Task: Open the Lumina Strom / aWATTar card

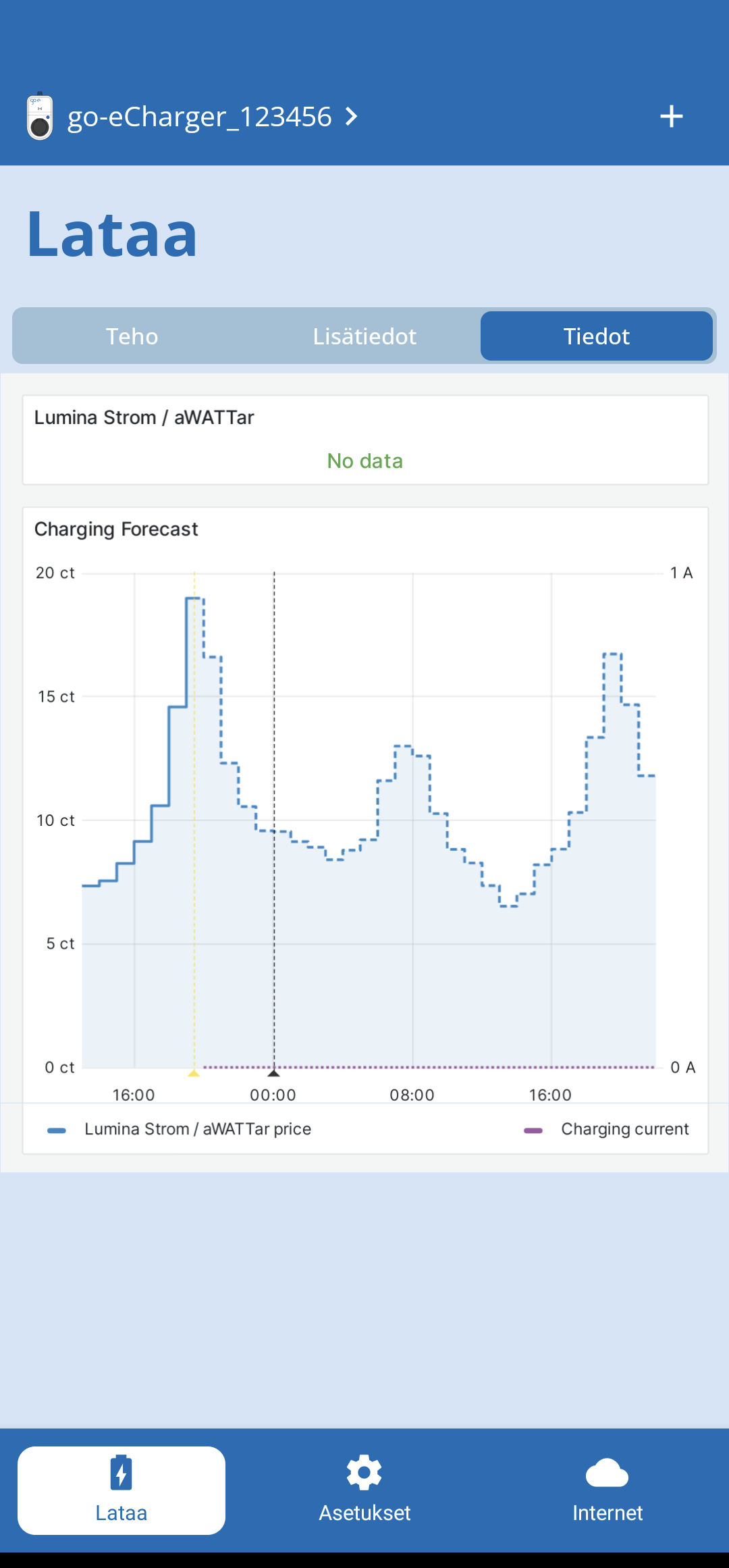Action: tap(365, 440)
